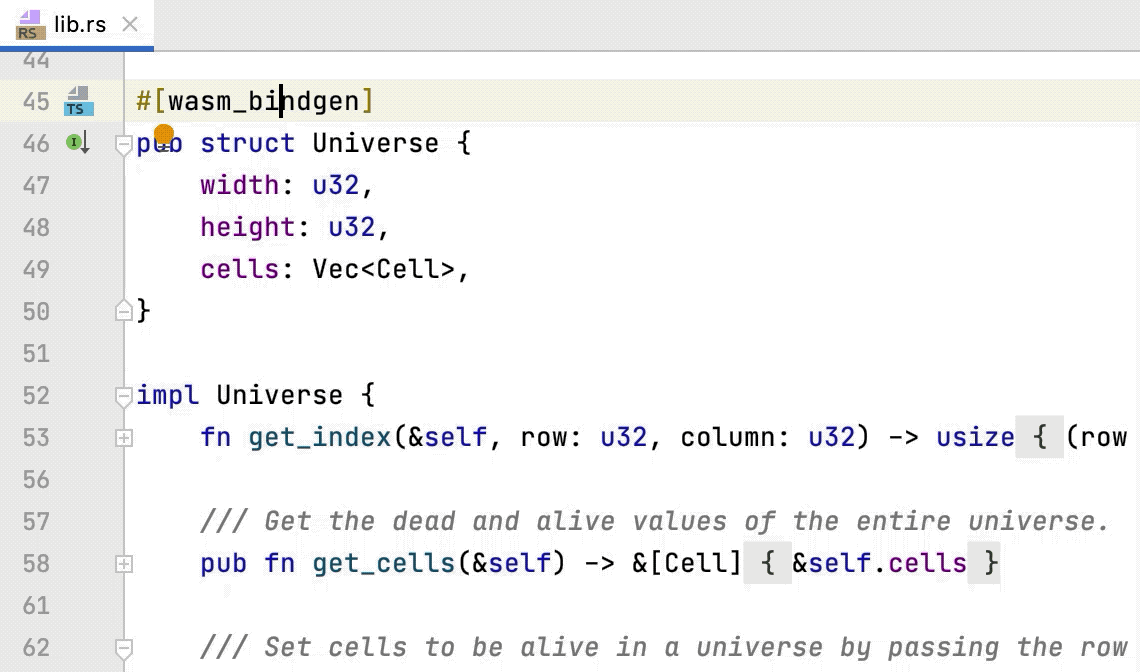1140x672 pixels.
Task: Click the comment 'Get the dead and alive values'
Action: click(x=495, y=521)
